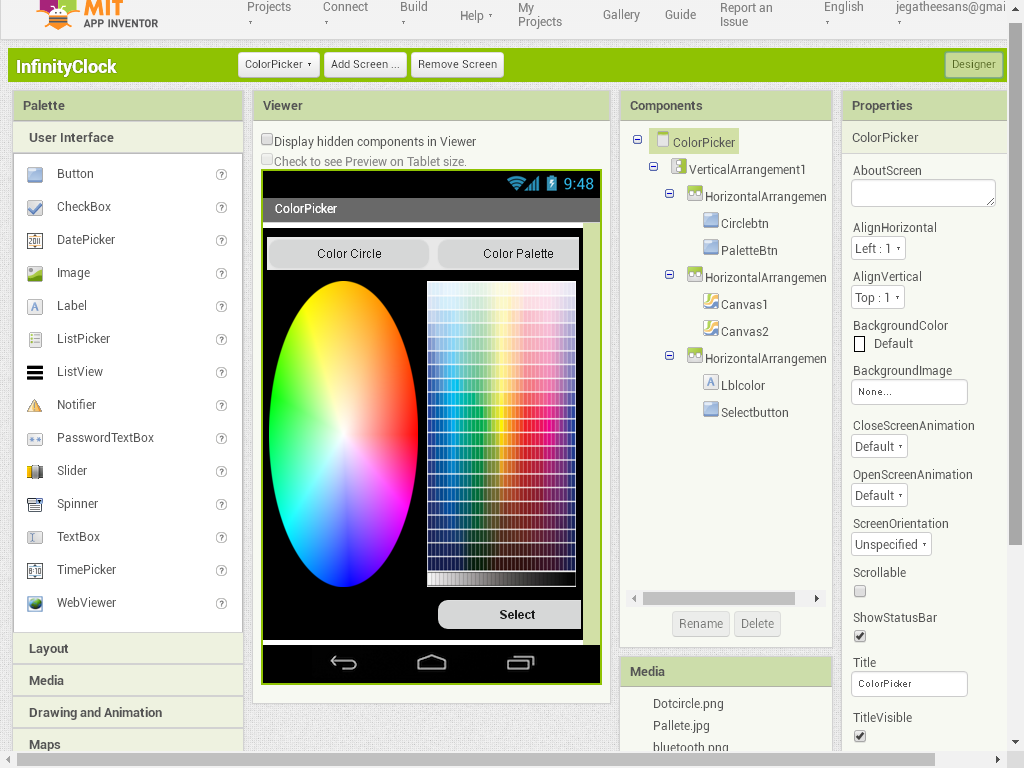1024x768 pixels.
Task: Collapse the VerticalArrangement1 tree node
Action: coord(654,168)
